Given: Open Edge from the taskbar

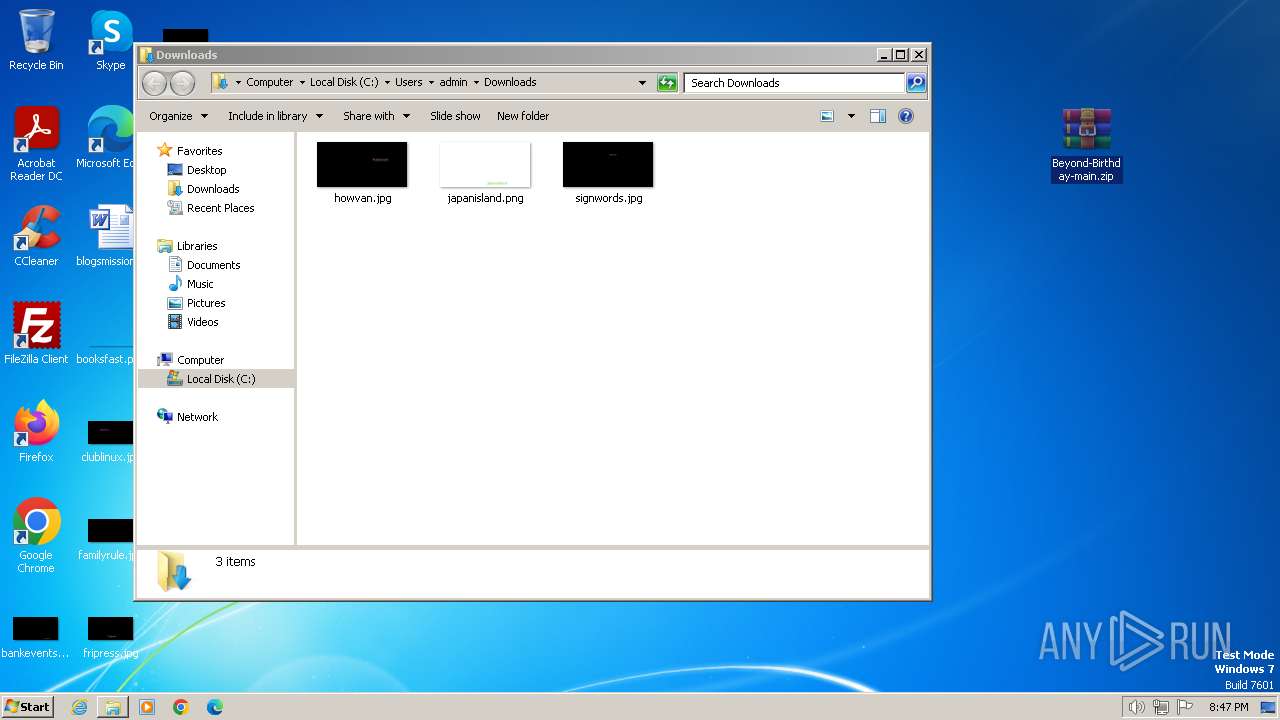Looking at the screenshot, I should 215,707.
